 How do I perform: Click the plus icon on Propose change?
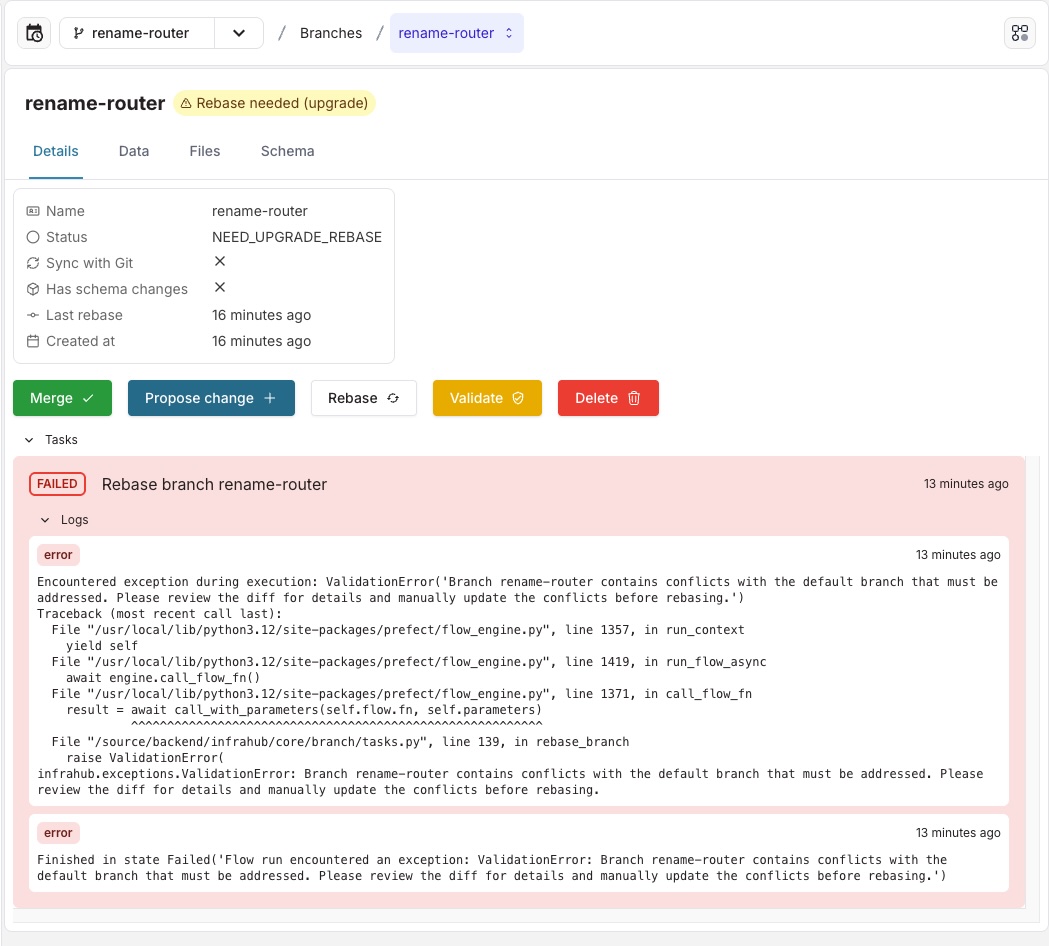tap(272, 398)
